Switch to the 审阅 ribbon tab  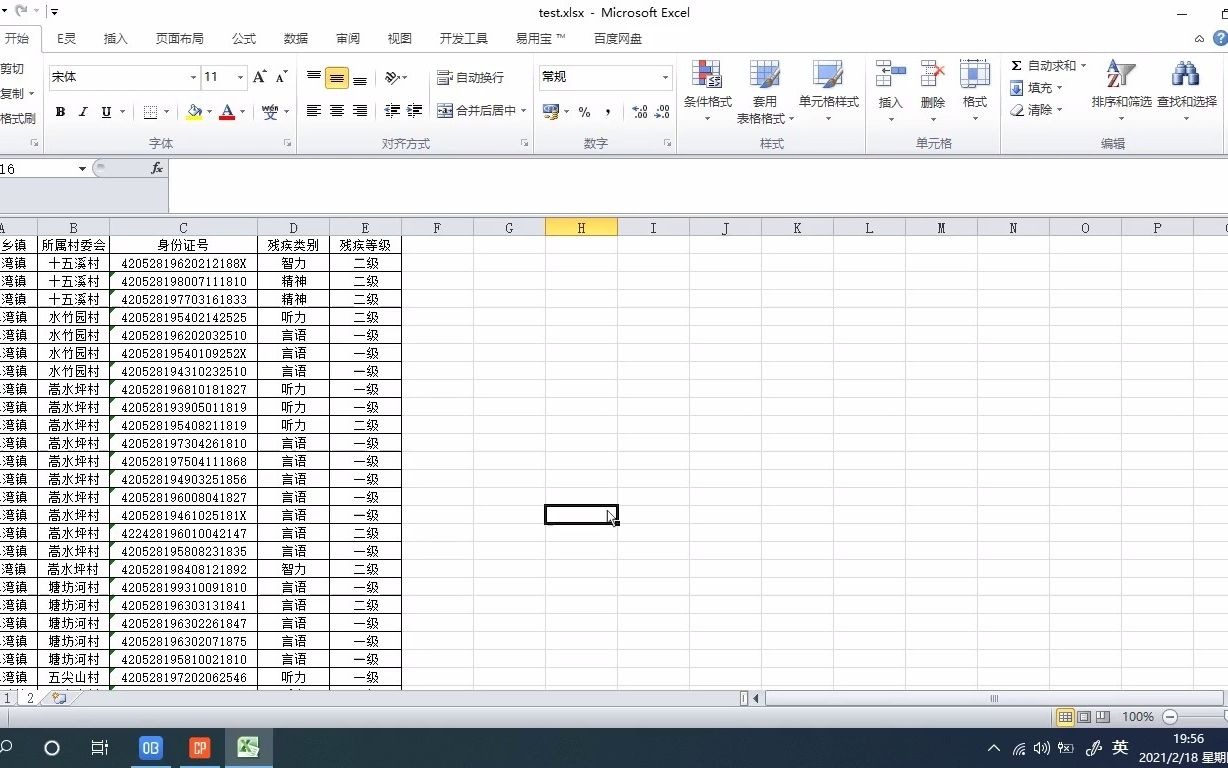(348, 39)
